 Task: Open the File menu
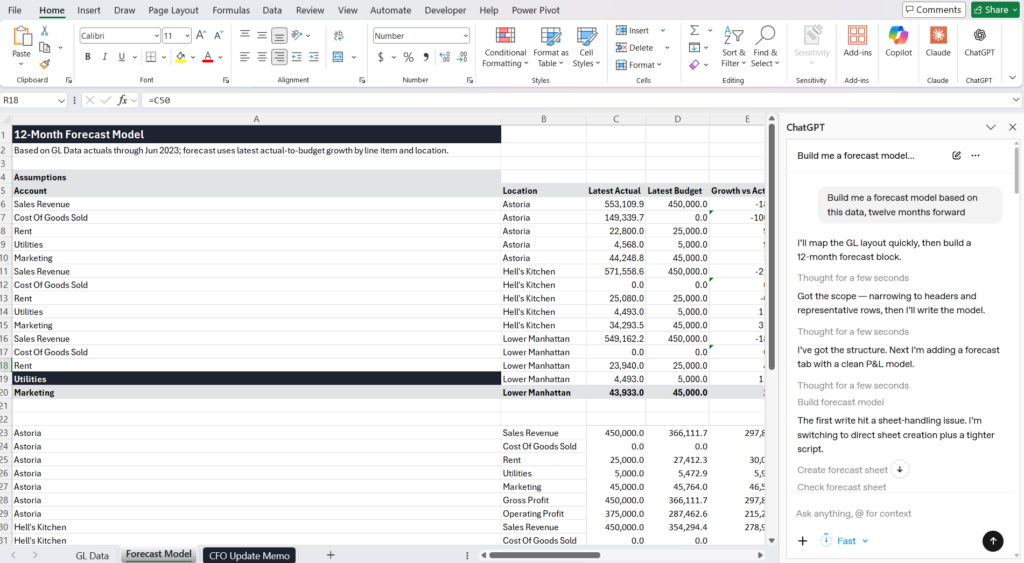click(14, 10)
